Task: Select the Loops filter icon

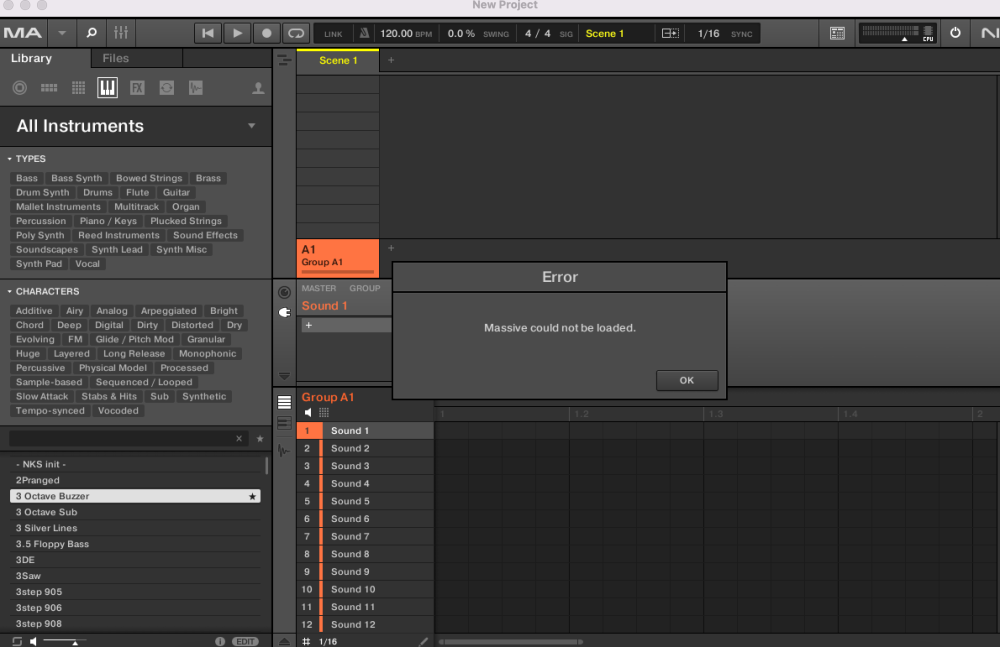Action: (166, 88)
